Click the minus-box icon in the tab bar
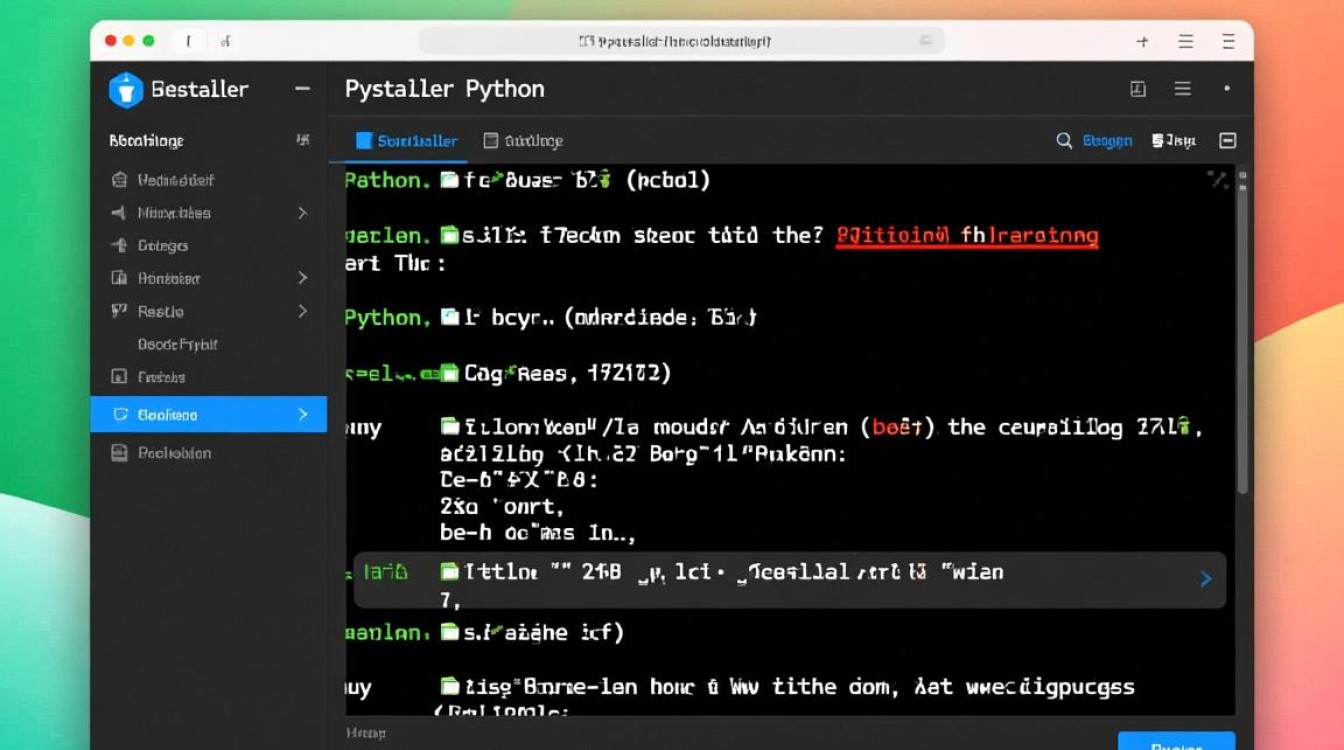1344x750 pixels. pyautogui.click(x=1228, y=141)
